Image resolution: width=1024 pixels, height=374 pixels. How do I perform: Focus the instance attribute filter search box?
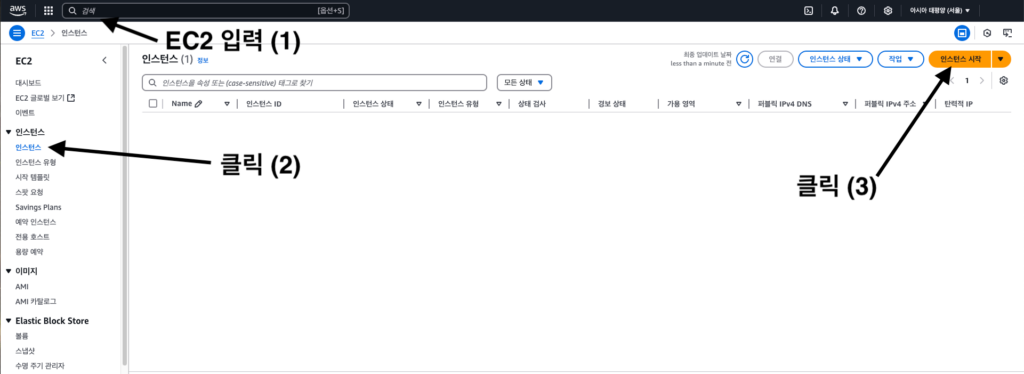[x=315, y=82]
